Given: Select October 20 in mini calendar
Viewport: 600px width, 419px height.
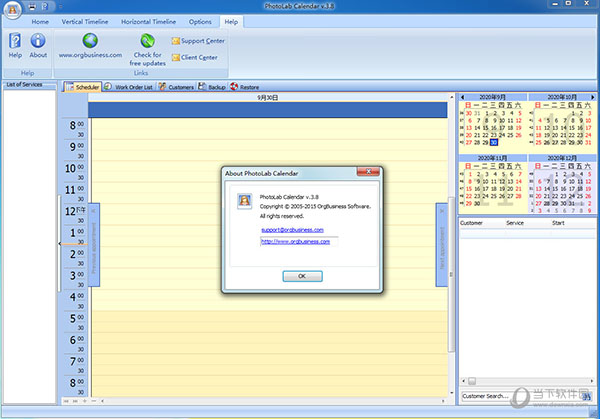Looking at the screenshot, I should coord(555,135).
